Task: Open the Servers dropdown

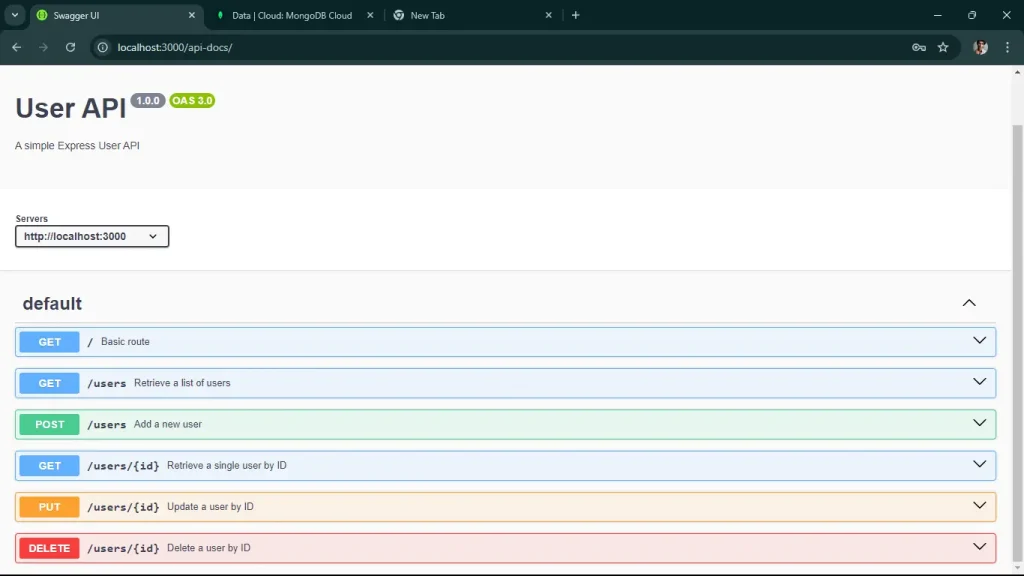Action: click(91, 236)
